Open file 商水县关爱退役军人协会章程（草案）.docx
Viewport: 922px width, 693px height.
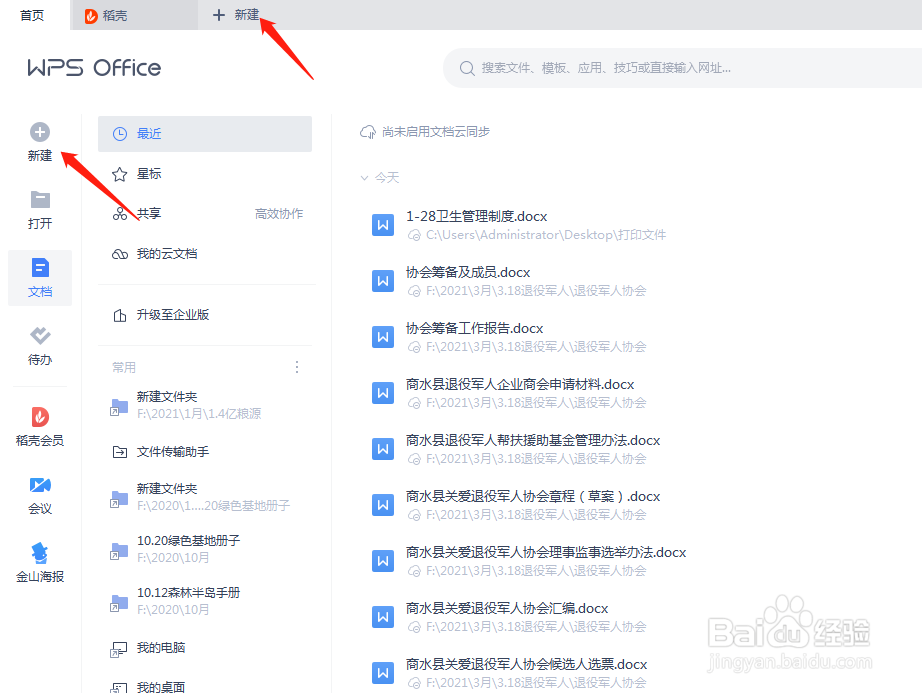pos(533,497)
